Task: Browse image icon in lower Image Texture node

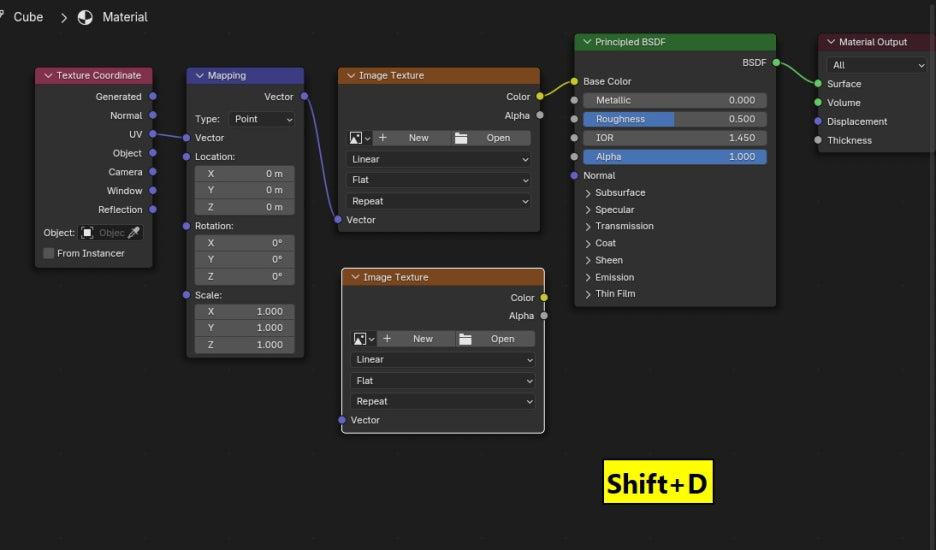Action: 364,339
